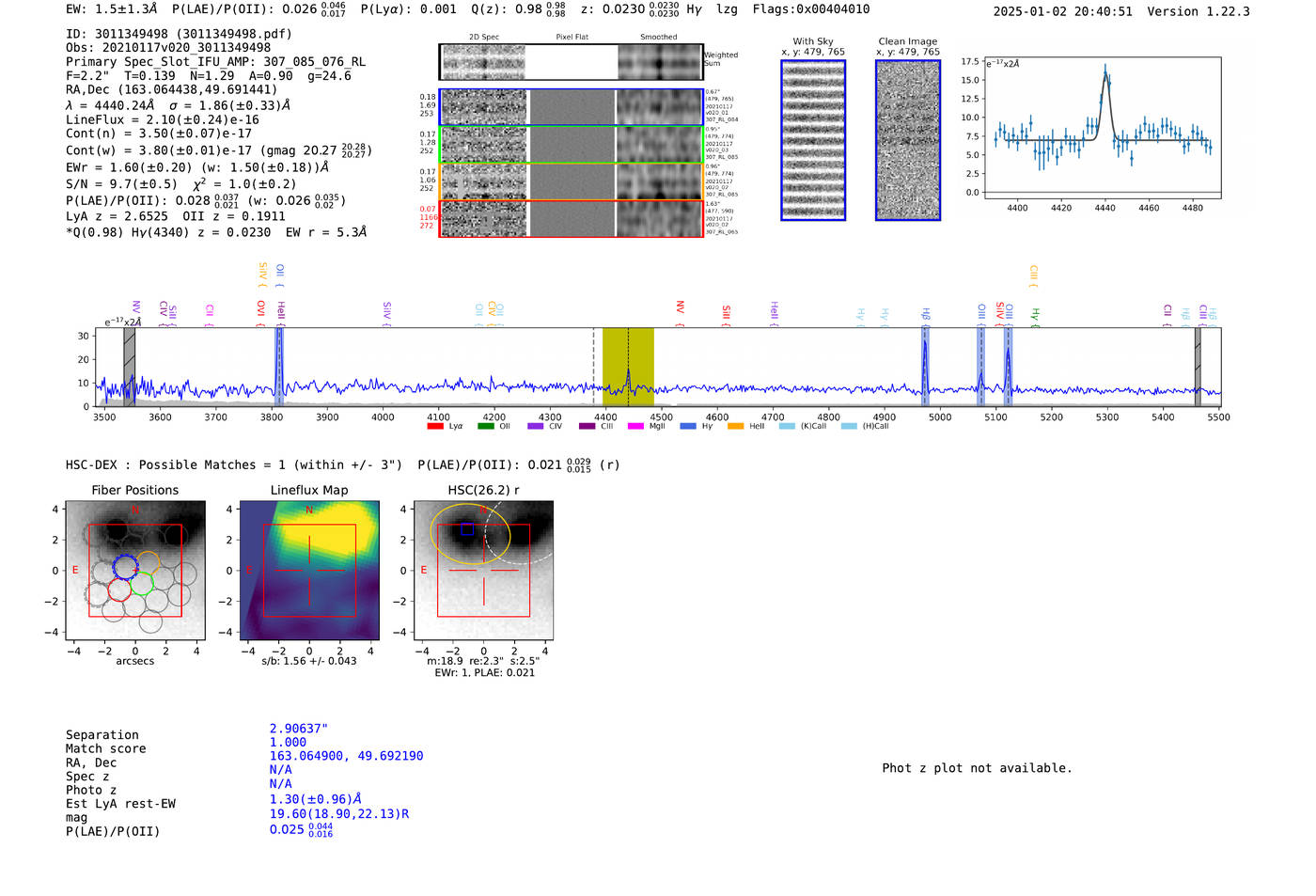Open the Clean Image thumbnail
Screen dimensions: 1316x896
coord(908,140)
